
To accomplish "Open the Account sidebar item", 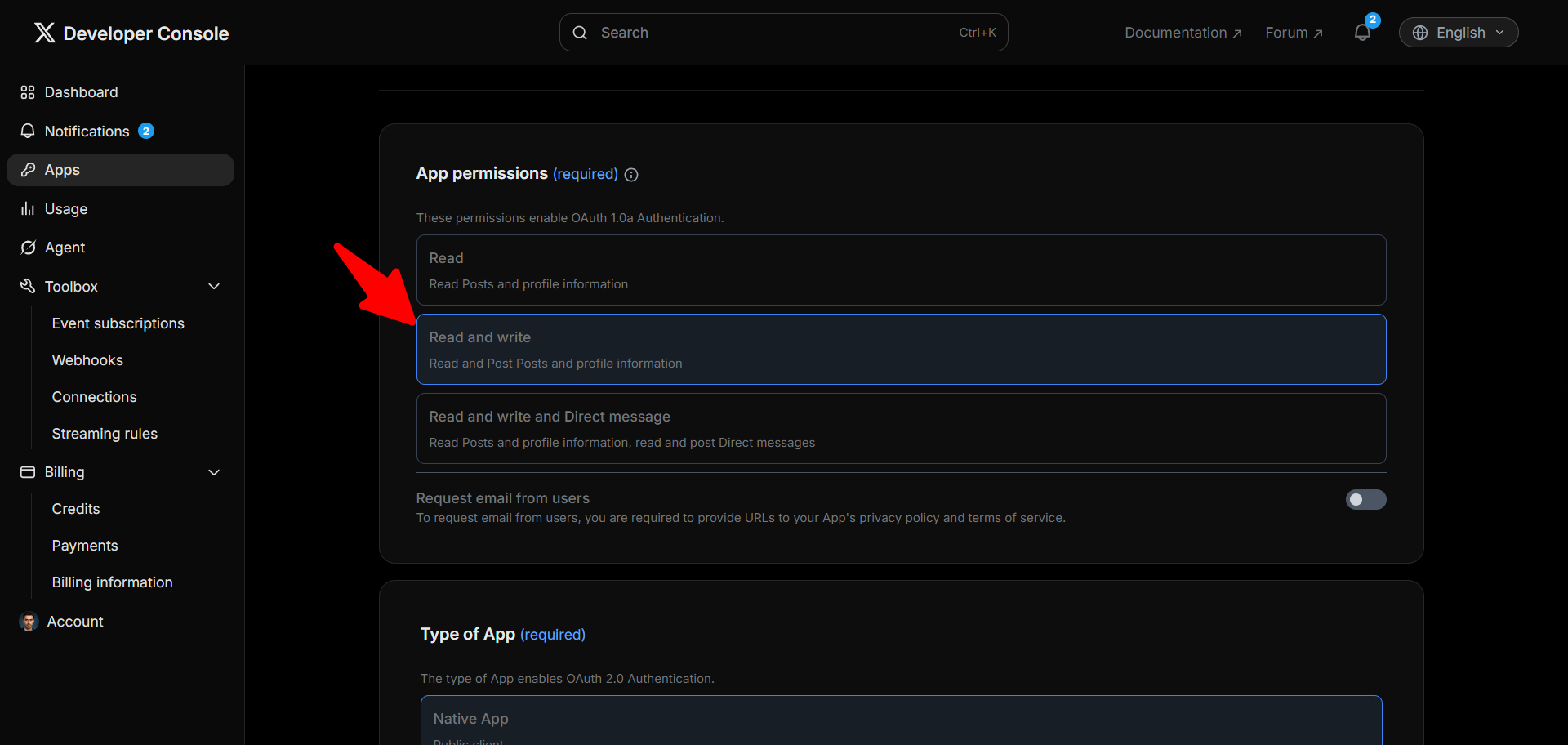I will (x=120, y=622).
